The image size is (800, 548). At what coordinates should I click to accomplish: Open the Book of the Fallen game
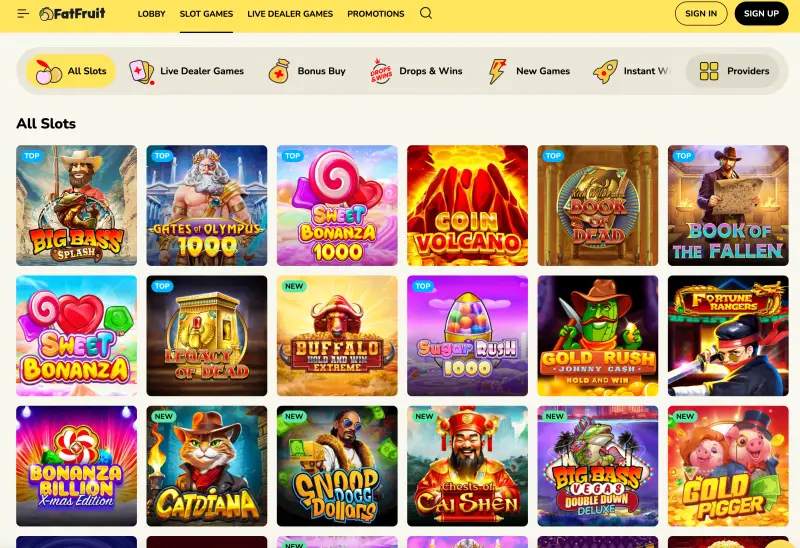(x=728, y=206)
